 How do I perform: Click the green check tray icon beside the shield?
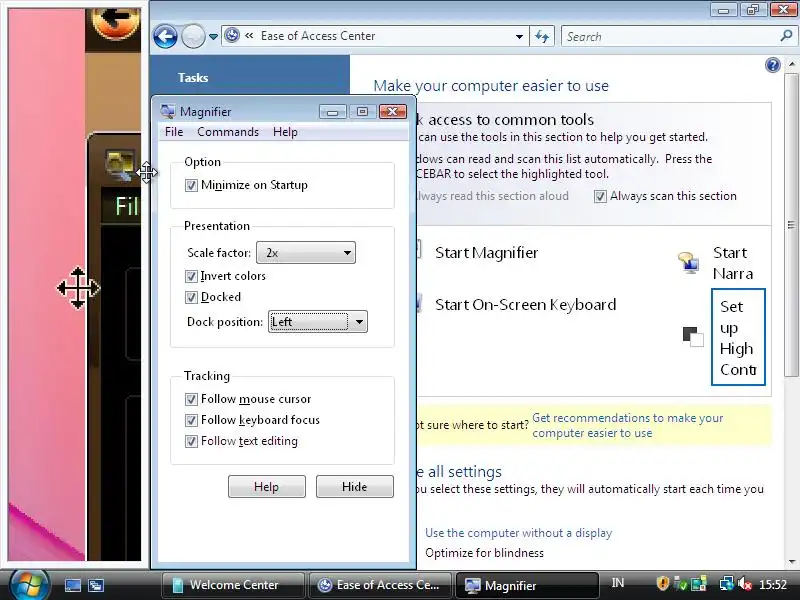pos(680,584)
